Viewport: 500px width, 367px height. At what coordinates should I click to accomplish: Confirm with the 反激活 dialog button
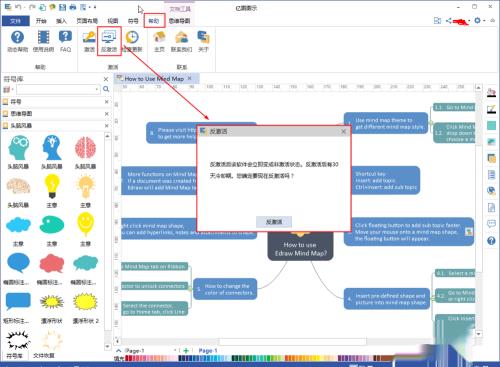(274, 222)
